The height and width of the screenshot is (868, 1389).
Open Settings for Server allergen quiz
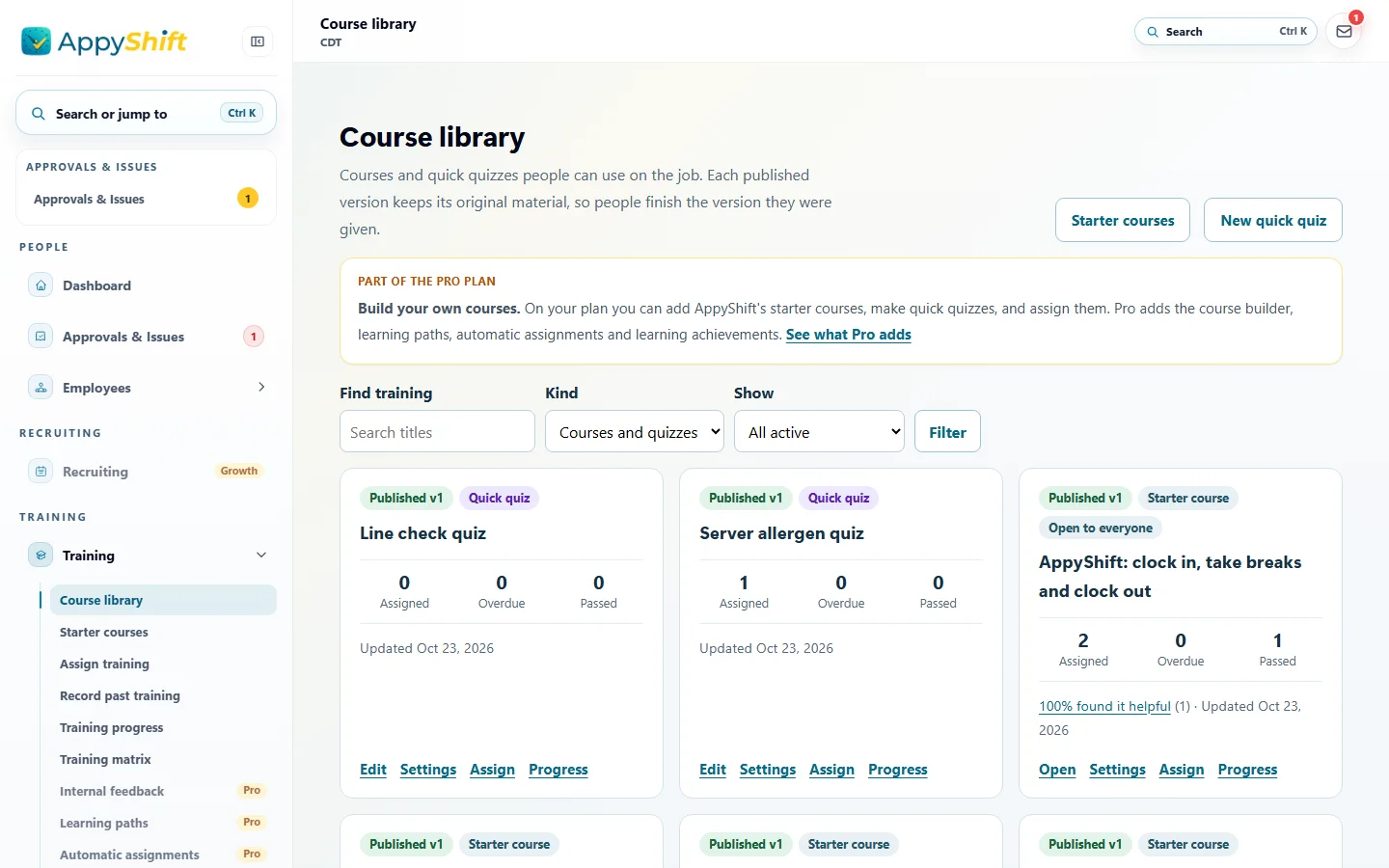(768, 770)
